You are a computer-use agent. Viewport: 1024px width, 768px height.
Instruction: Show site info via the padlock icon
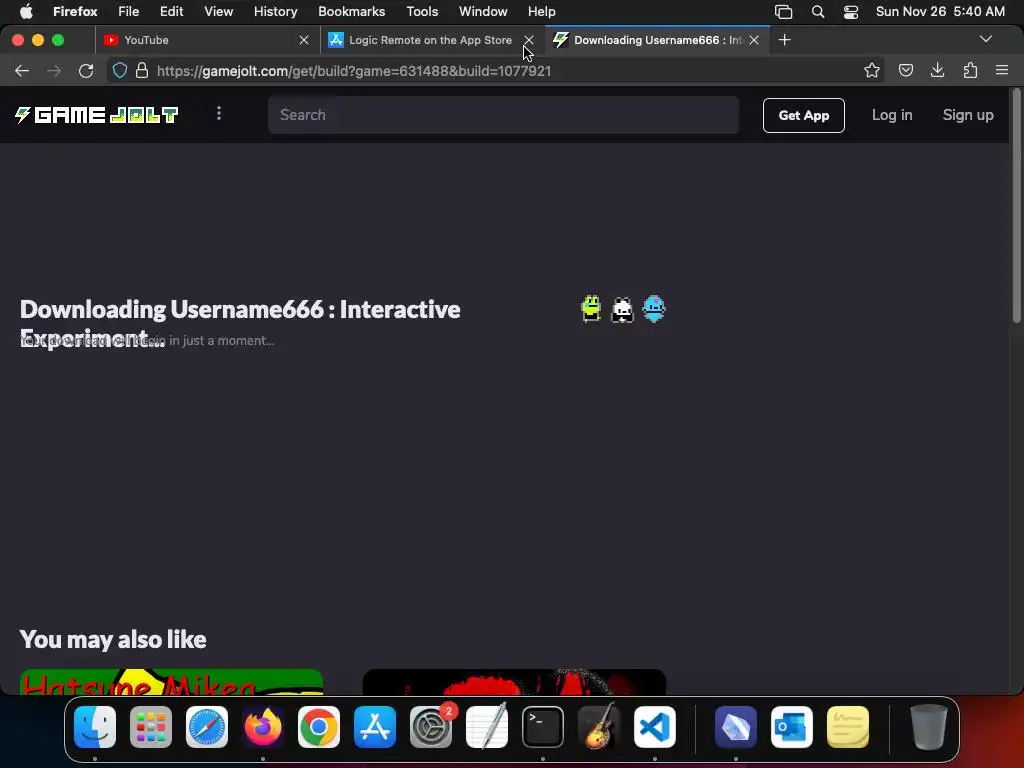[142, 71]
